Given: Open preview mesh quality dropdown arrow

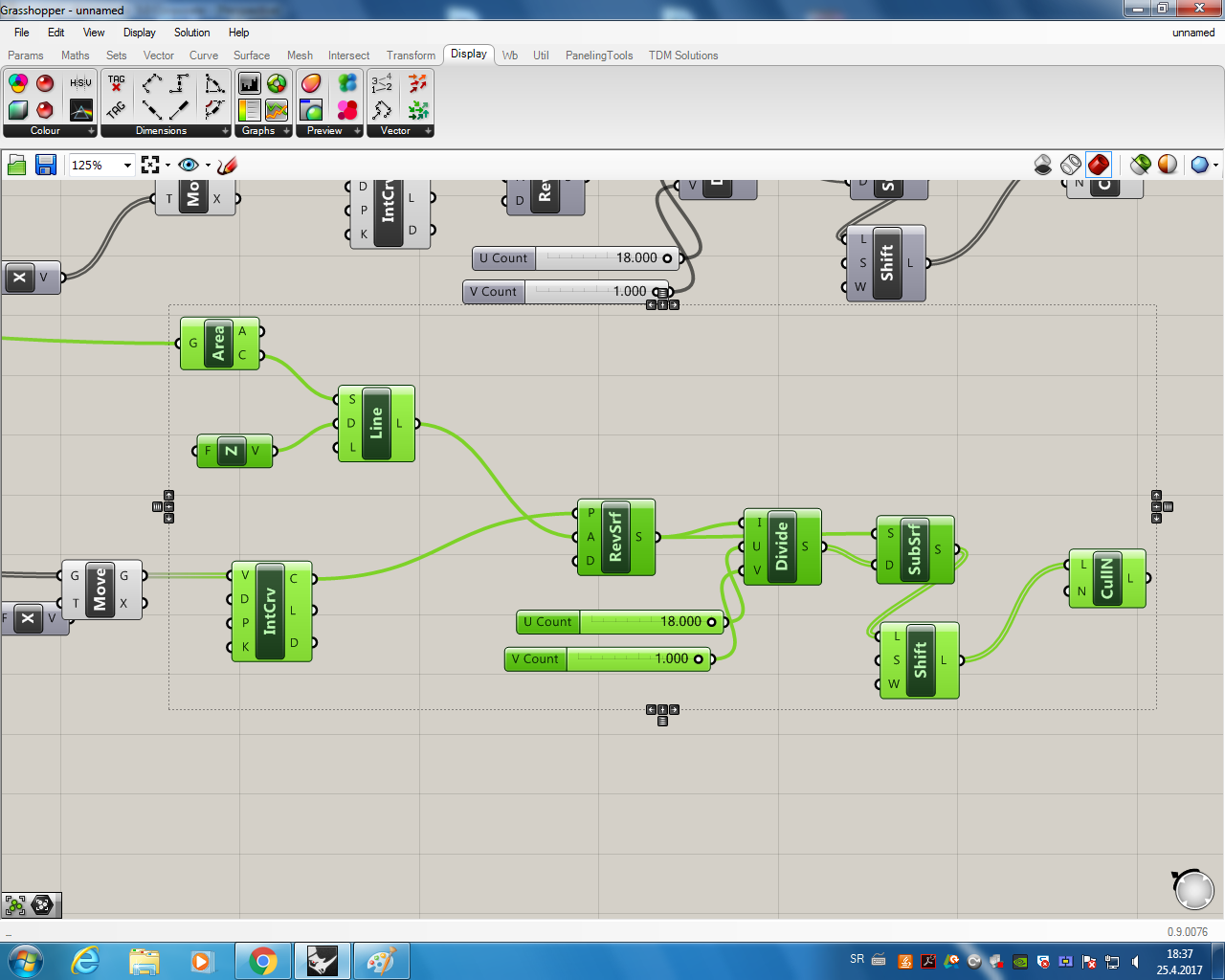Looking at the screenshot, I should (1215, 166).
